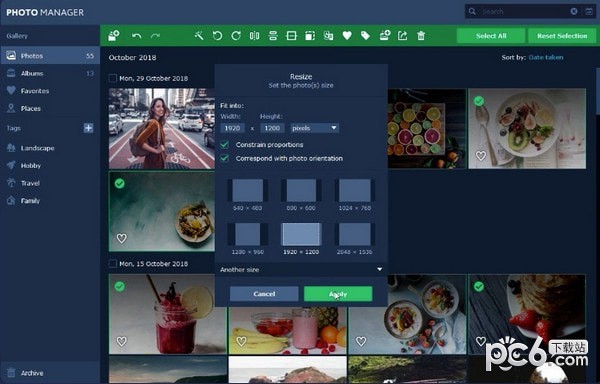This screenshot has width=600, height=384.
Task: Toggle Correspond with photo orientation checkbox
Action: 225,158
